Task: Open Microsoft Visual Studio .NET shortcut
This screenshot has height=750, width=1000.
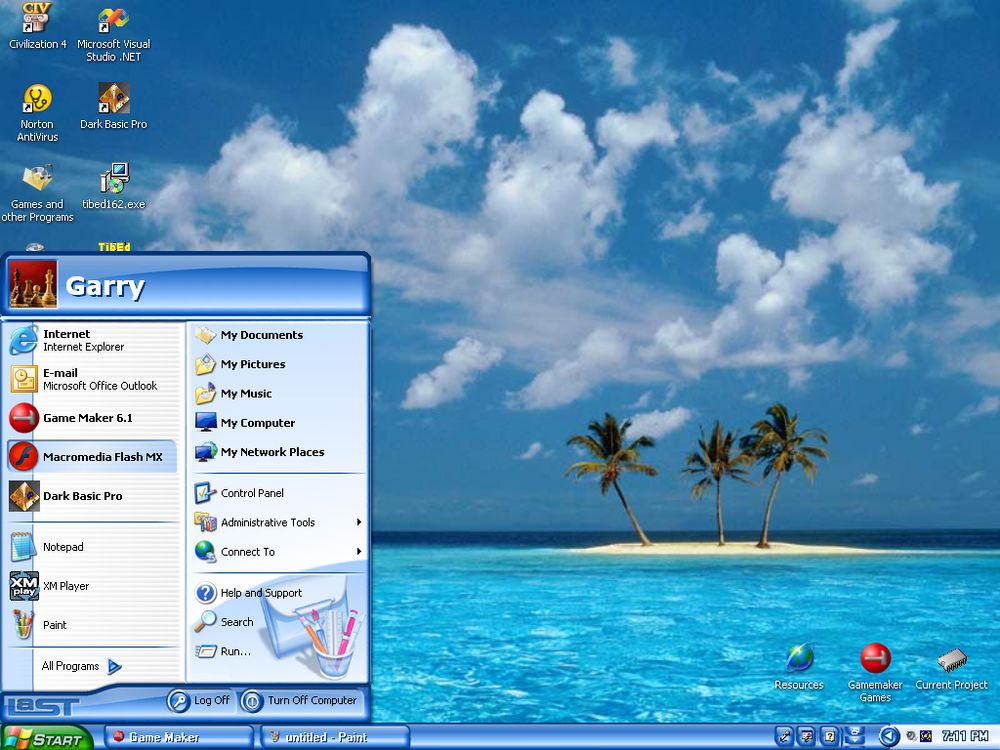Action: point(114,33)
